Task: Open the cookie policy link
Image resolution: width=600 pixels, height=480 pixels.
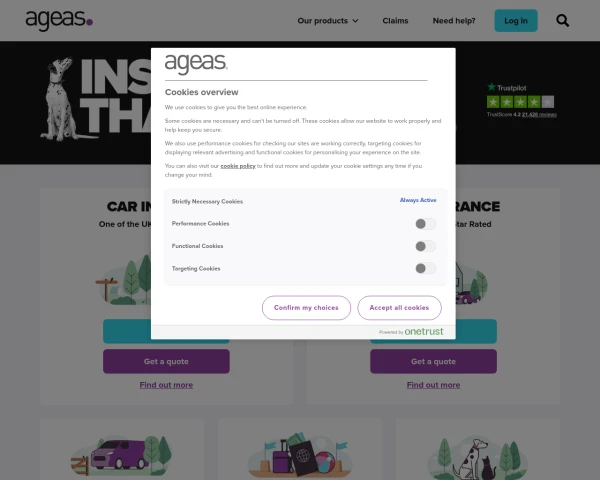Action: (238, 166)
